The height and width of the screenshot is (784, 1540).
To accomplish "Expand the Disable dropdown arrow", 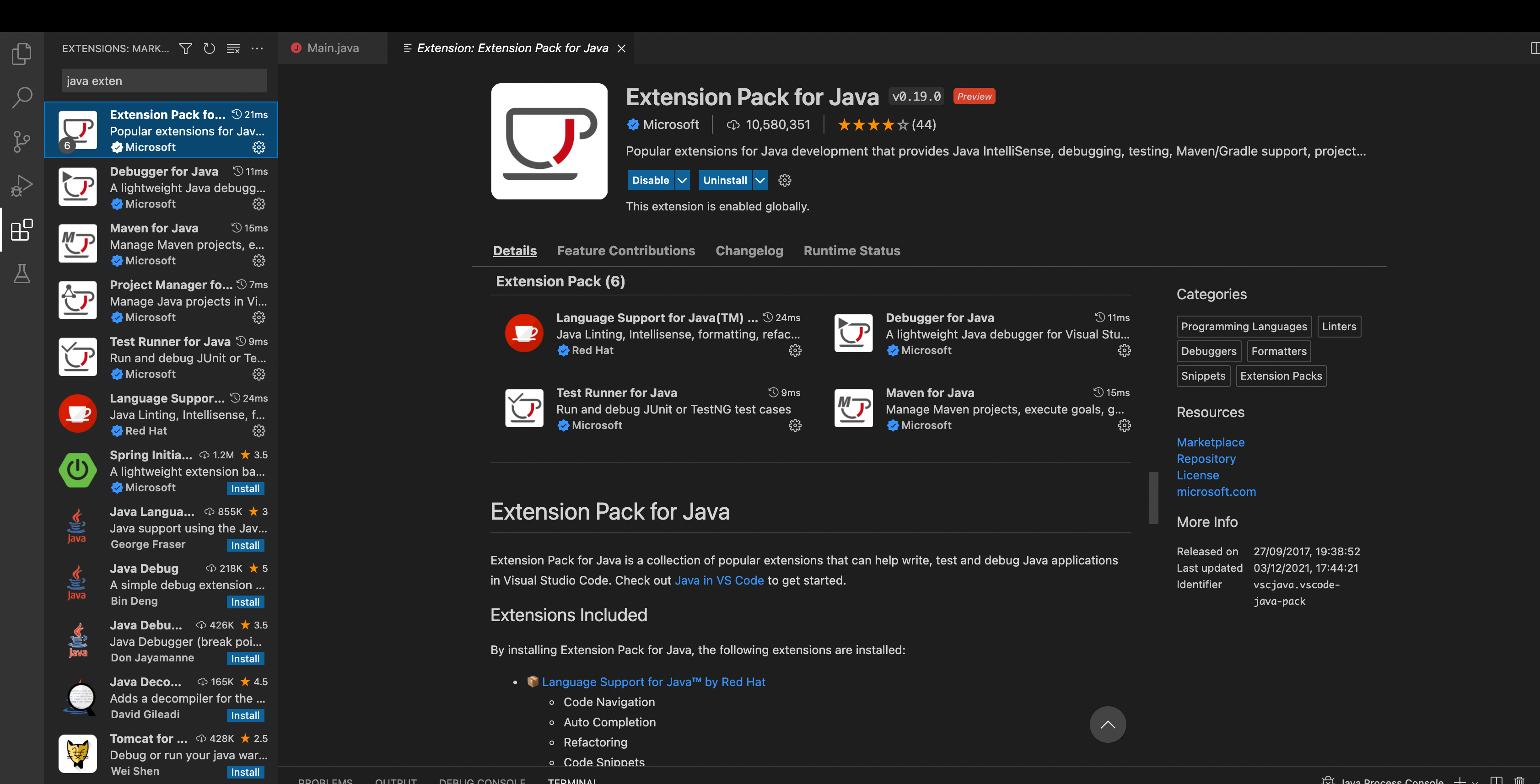I will coord(682,181).
